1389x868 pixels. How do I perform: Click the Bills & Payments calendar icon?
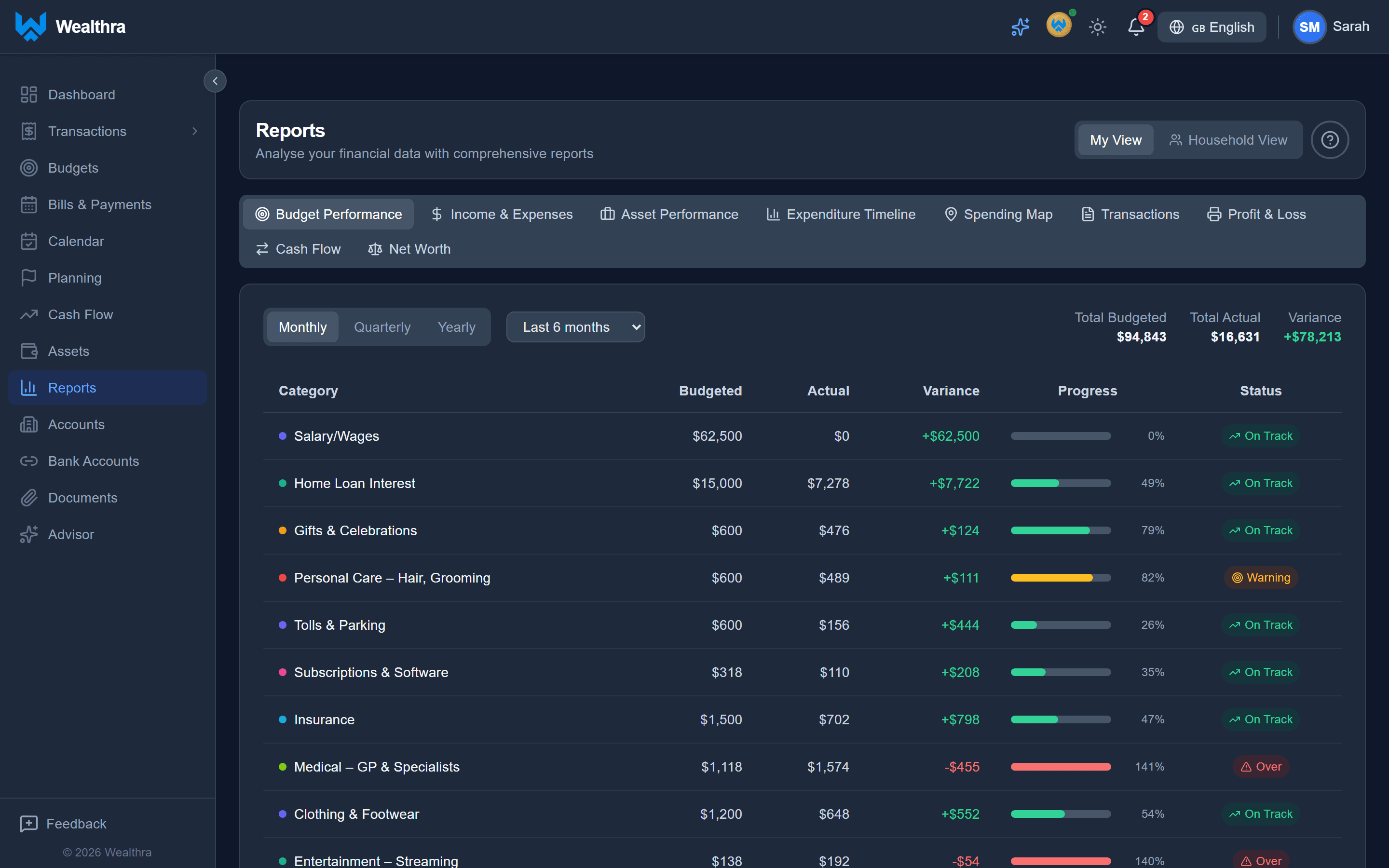click(x=29, y=205)
